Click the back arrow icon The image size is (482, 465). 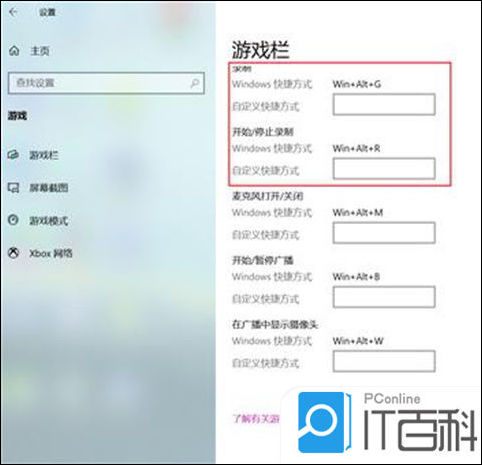pyautogui.click(x=13, y=13)
